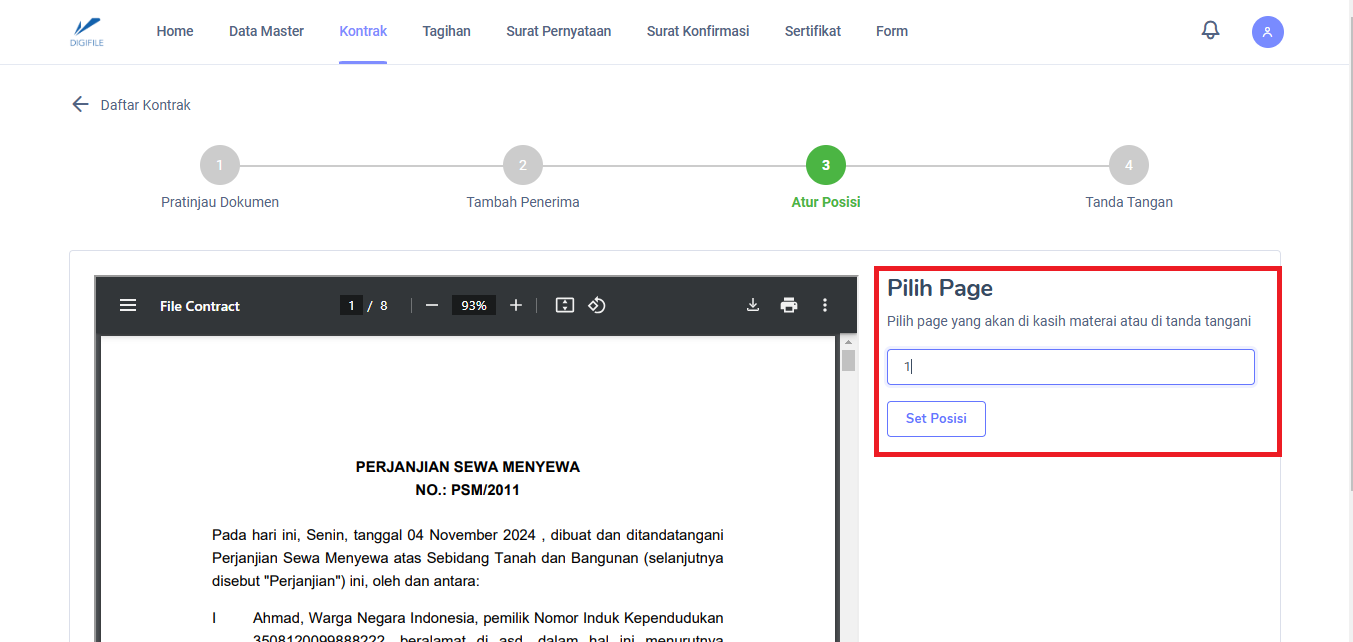Click the Pratinjau Dokumen step 1 circle

pyautogui.click(x=220, y=166)
